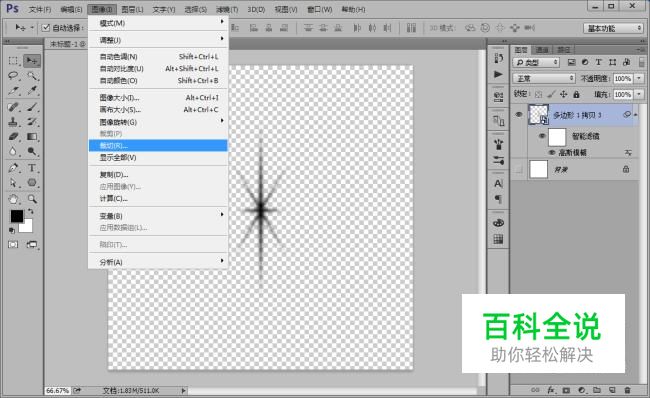Screen dimensions: 650x398
Task: Open the 基本功能 workspace dropdown
Action: pos(613,28)
